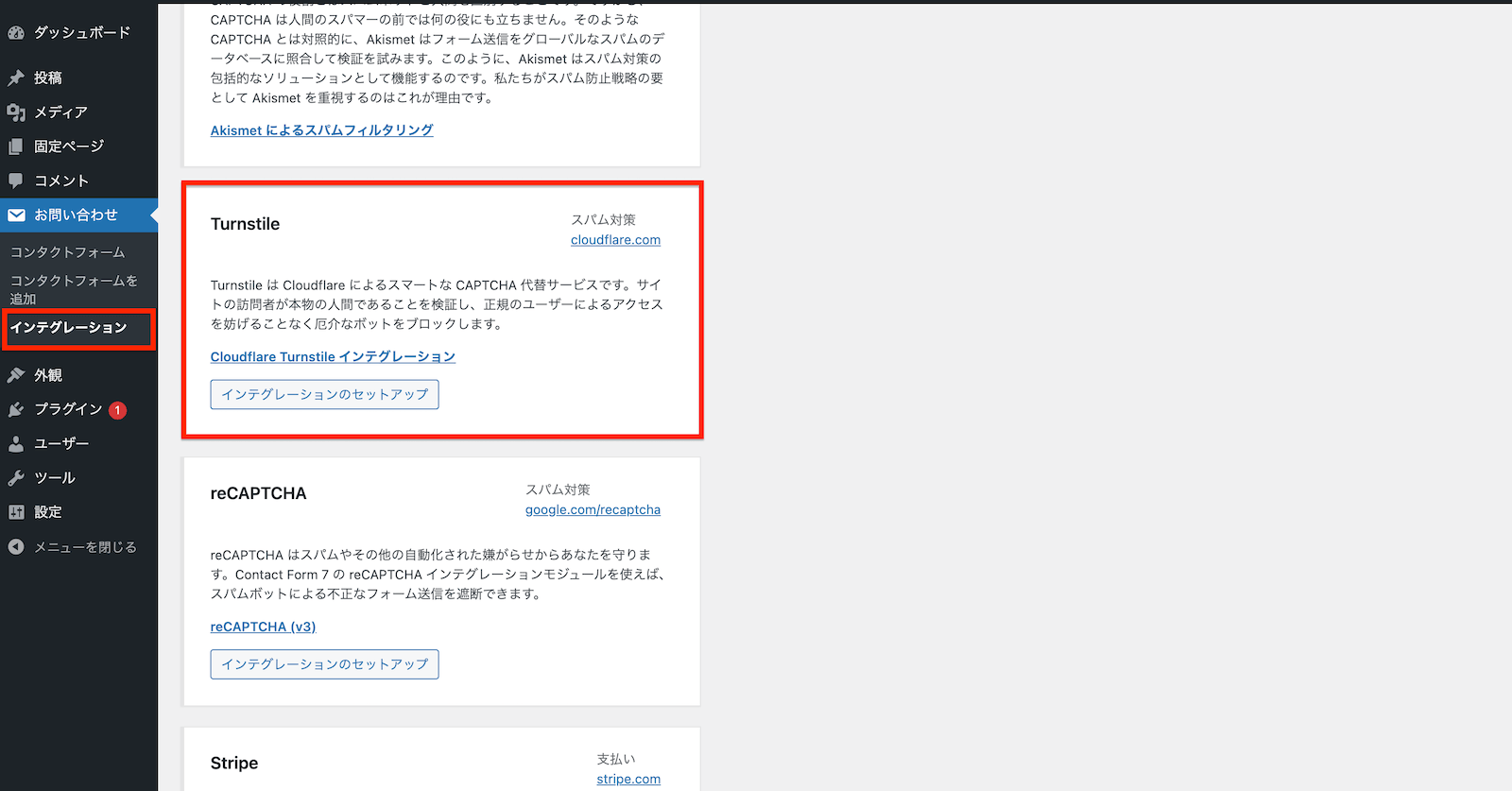Click the 外観 paintbrush icon

coord(16,375)
